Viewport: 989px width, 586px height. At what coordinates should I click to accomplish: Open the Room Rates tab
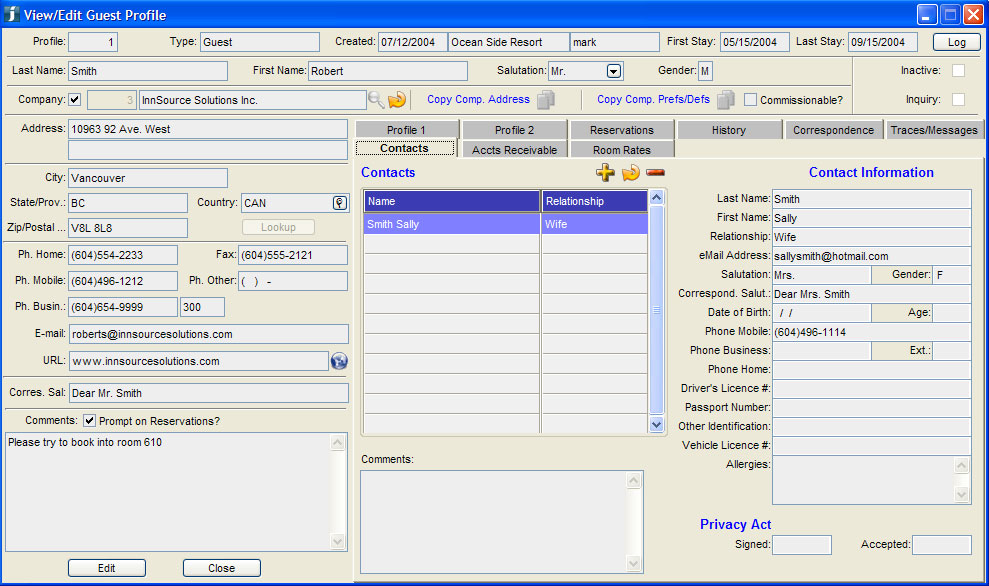click(x=622, y=150)
